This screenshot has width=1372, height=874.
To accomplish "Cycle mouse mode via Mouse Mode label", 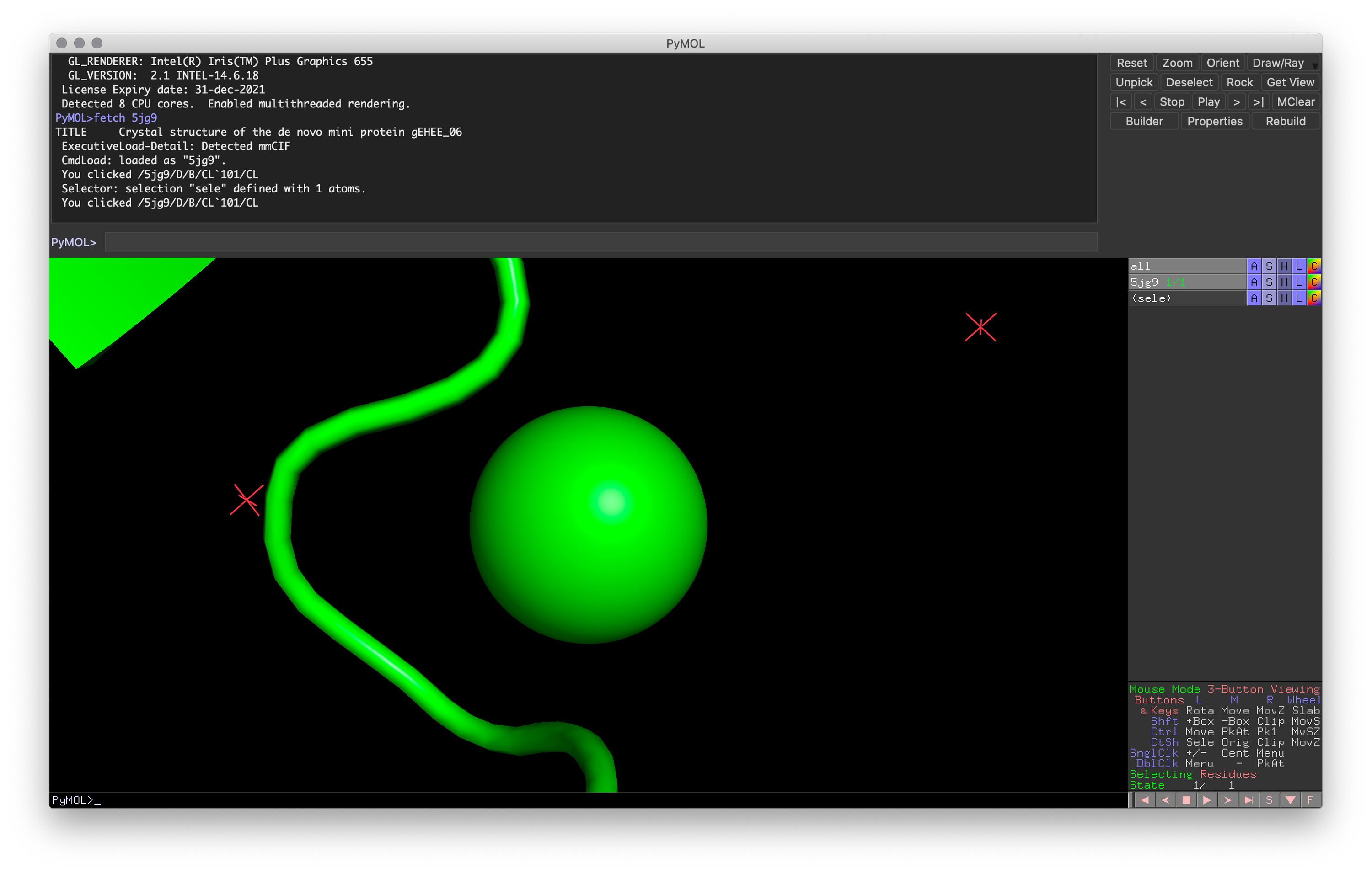I will coord(1224,689).
